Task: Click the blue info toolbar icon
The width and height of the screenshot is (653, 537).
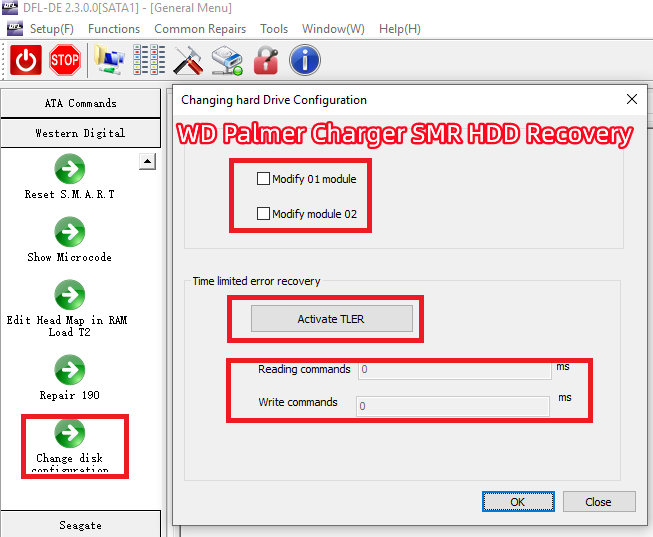Action: [305, 60]
